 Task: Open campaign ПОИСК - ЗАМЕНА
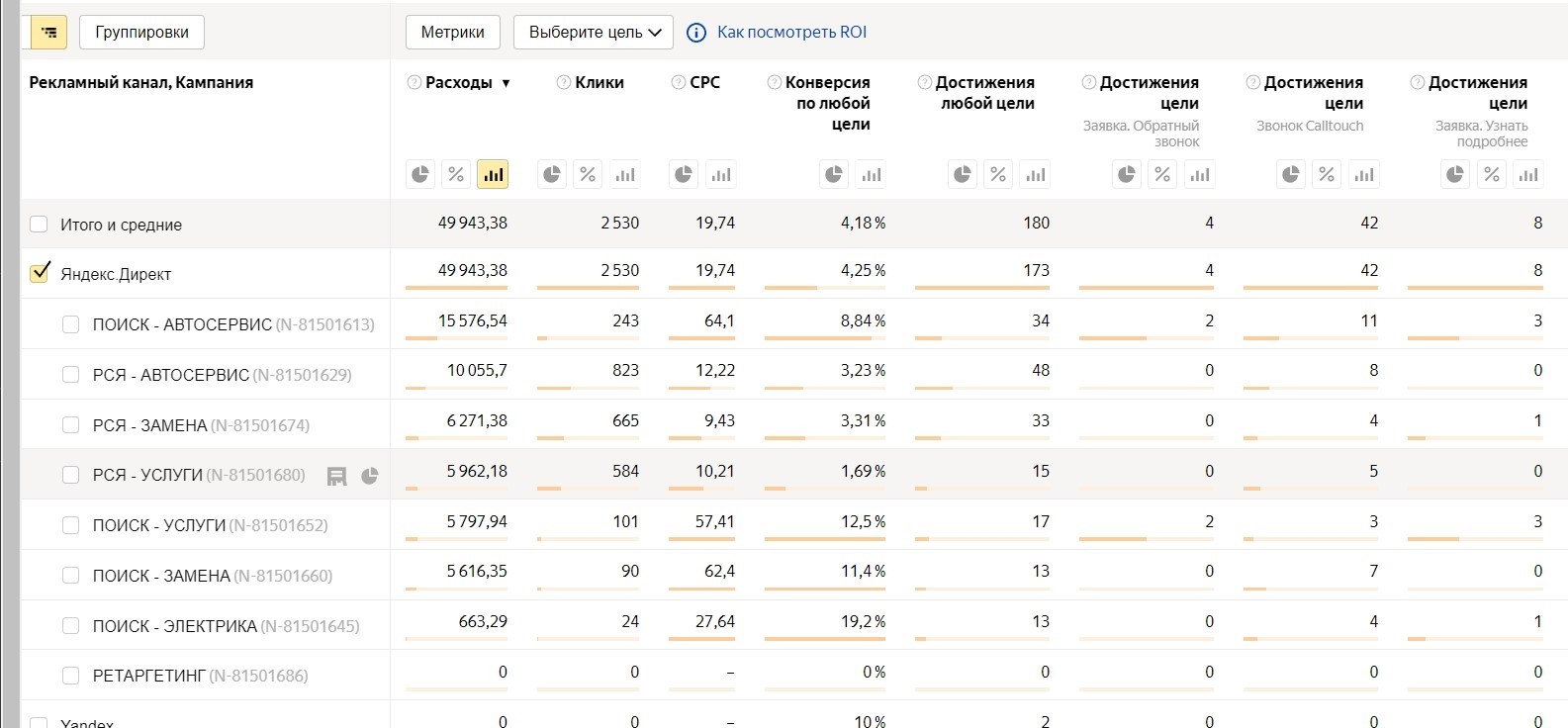pos(213,576)
